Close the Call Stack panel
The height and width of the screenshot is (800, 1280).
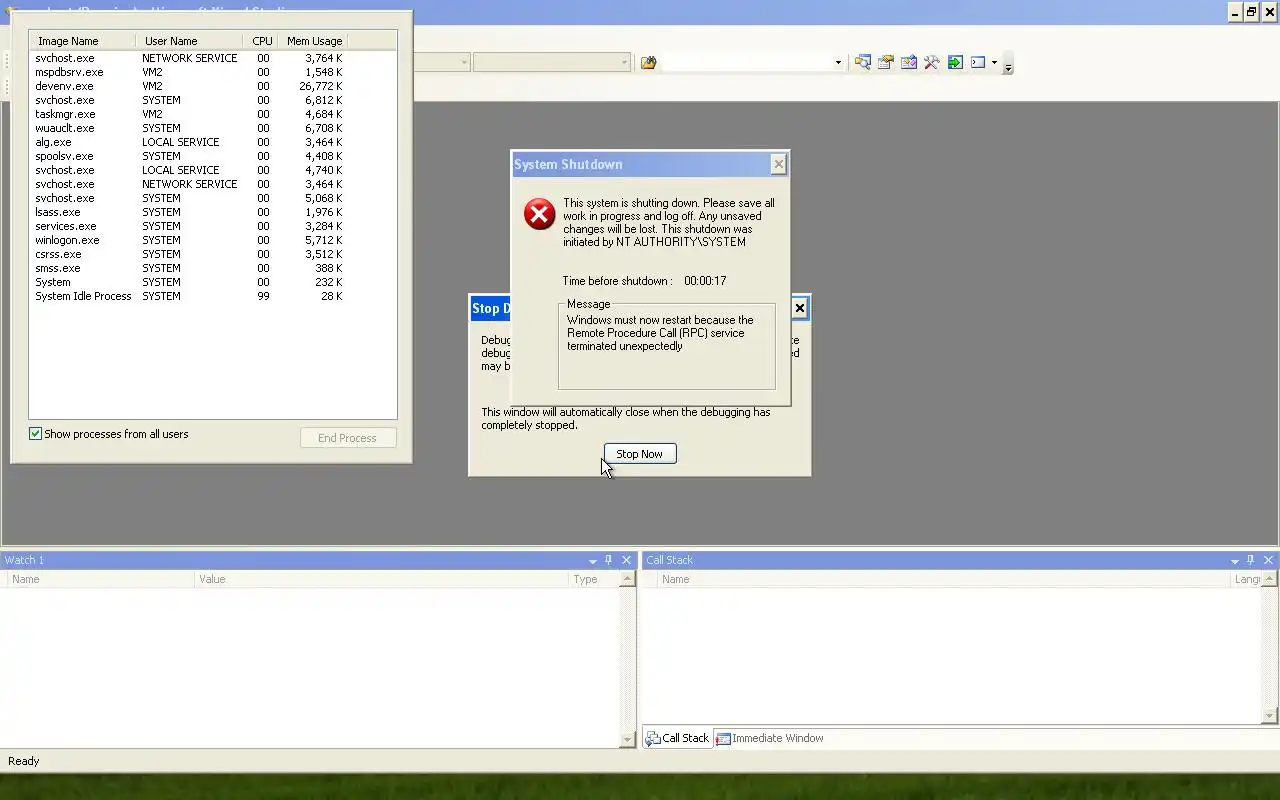point(1269,560)
